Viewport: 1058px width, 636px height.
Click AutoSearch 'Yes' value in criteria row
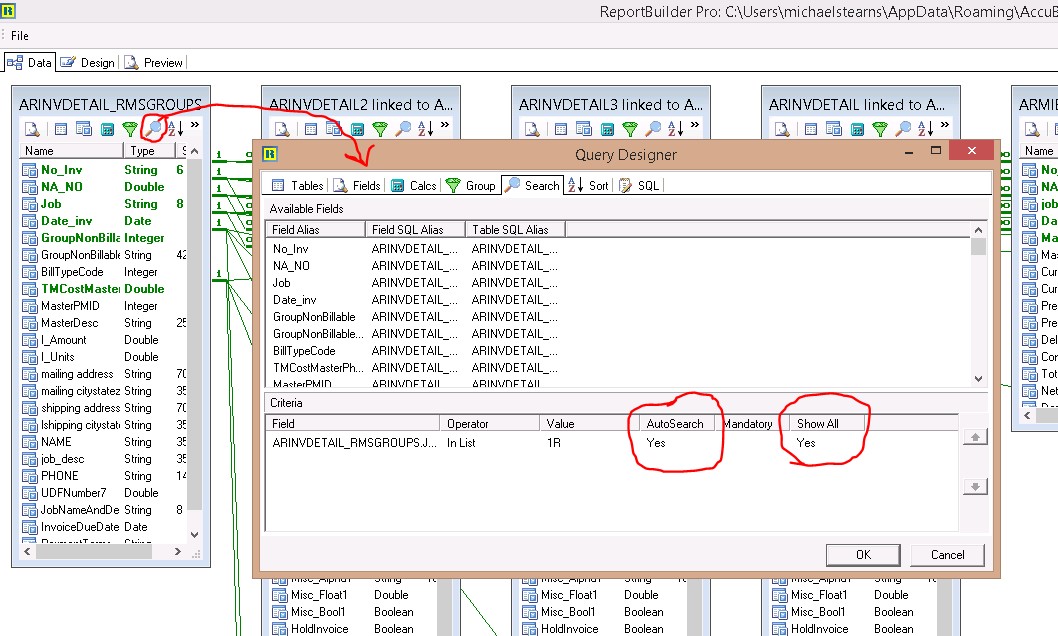[656, 443]
